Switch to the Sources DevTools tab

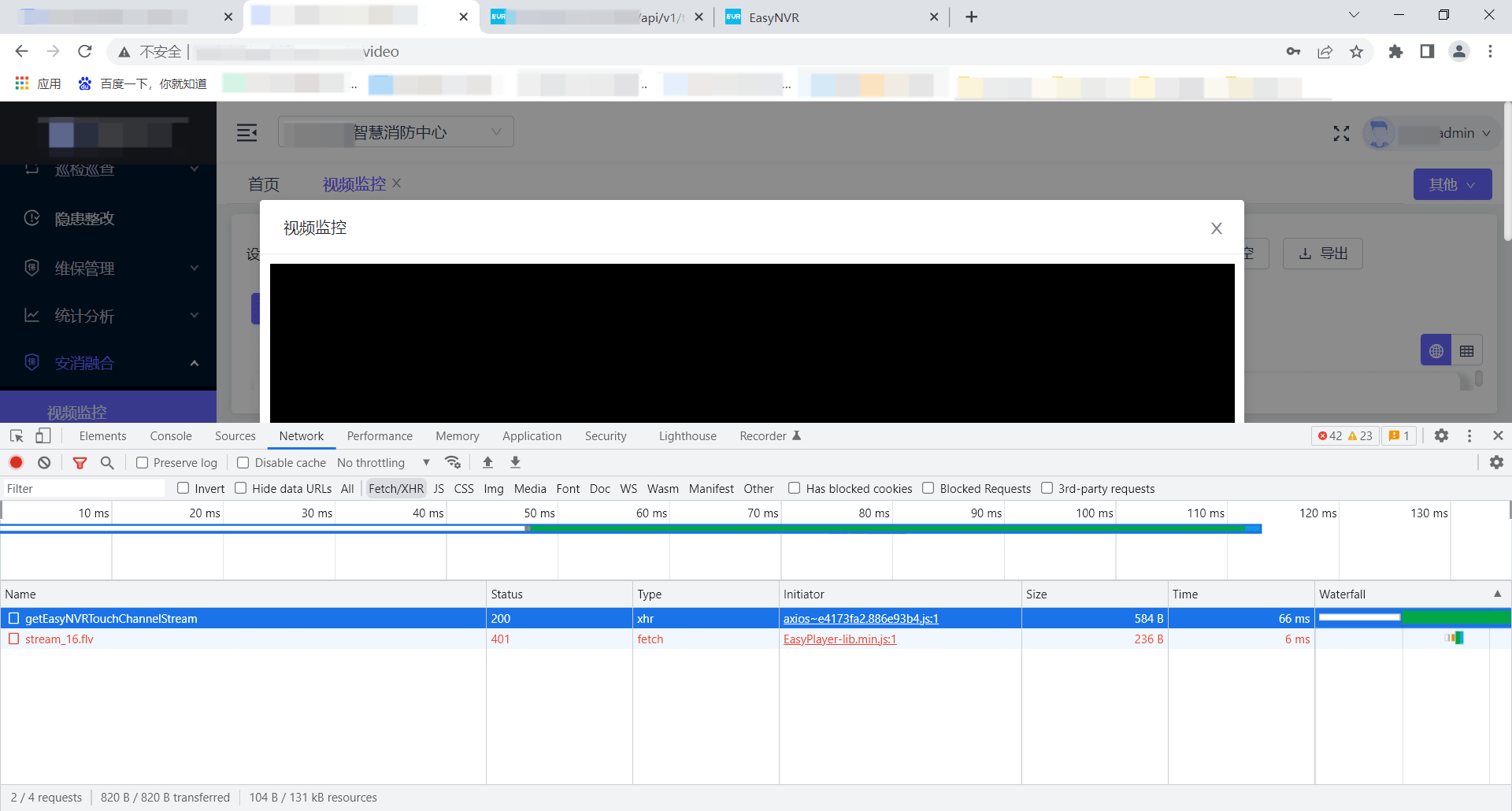pyautogui.click(x=235, y=436)
